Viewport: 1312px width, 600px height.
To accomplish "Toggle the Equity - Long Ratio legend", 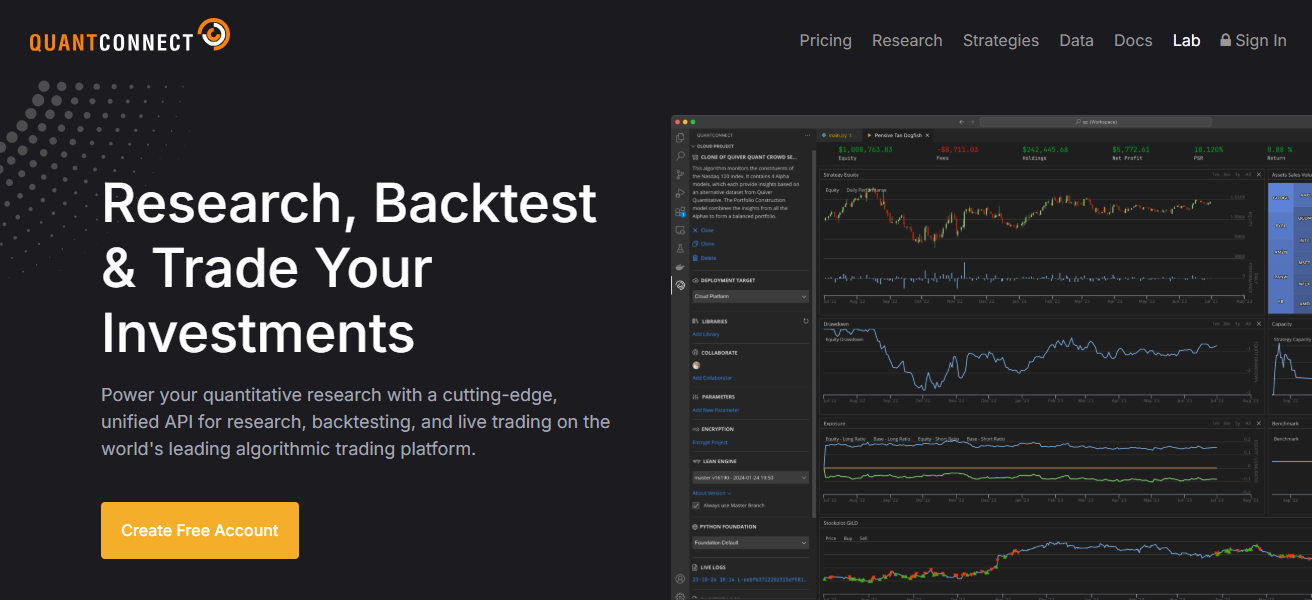I will point(846,439).
